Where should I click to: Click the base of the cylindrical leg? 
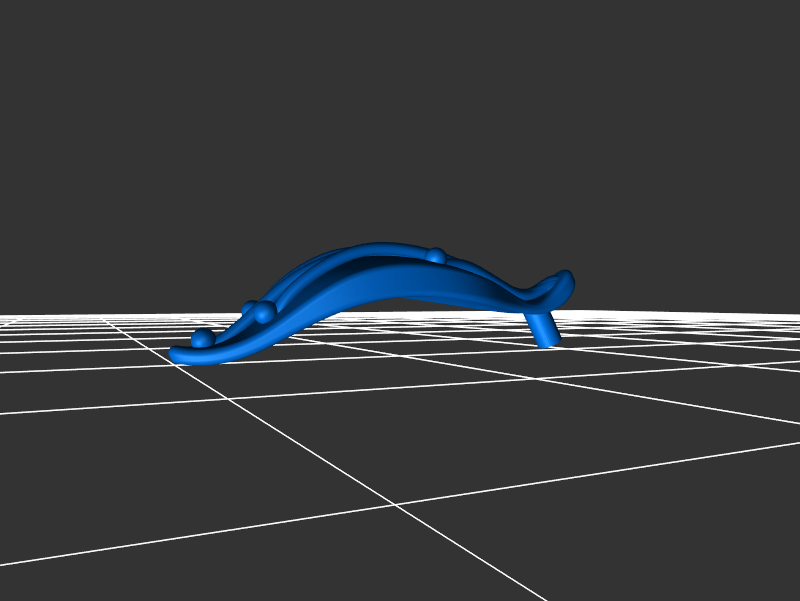(549, 342)
